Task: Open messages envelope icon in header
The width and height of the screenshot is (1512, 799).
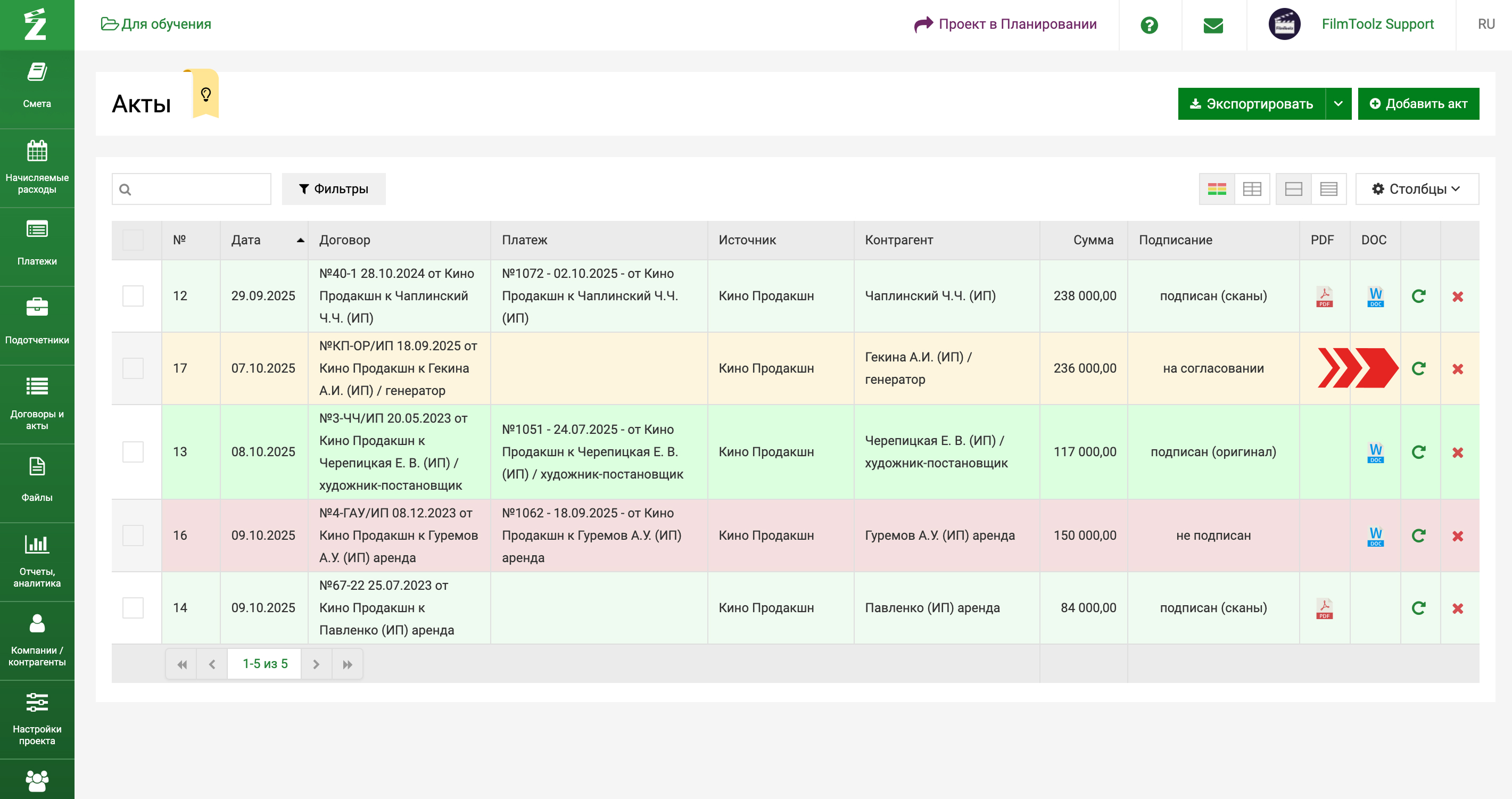Action: click(x=1213, y=24)
